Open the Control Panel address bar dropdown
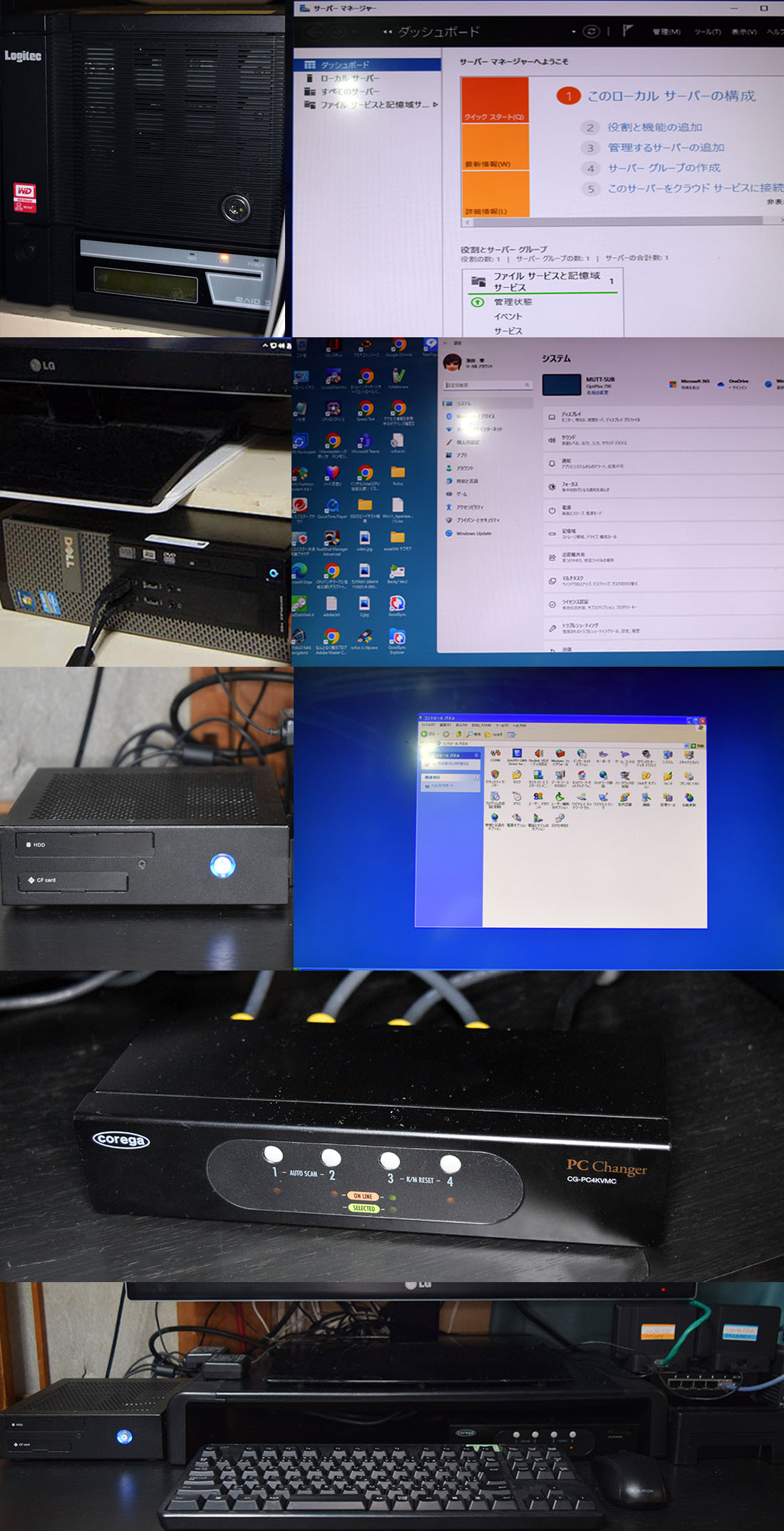This screenshot has width=784, height=1531. pyautogui.click(x=686, y=745)
